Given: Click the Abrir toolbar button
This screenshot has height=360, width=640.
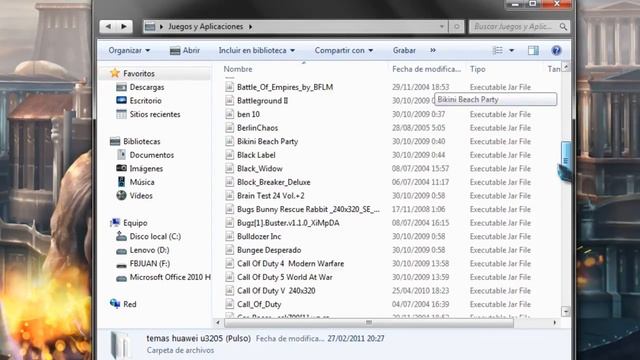Looking at the screenshot, I should point(185,50).
